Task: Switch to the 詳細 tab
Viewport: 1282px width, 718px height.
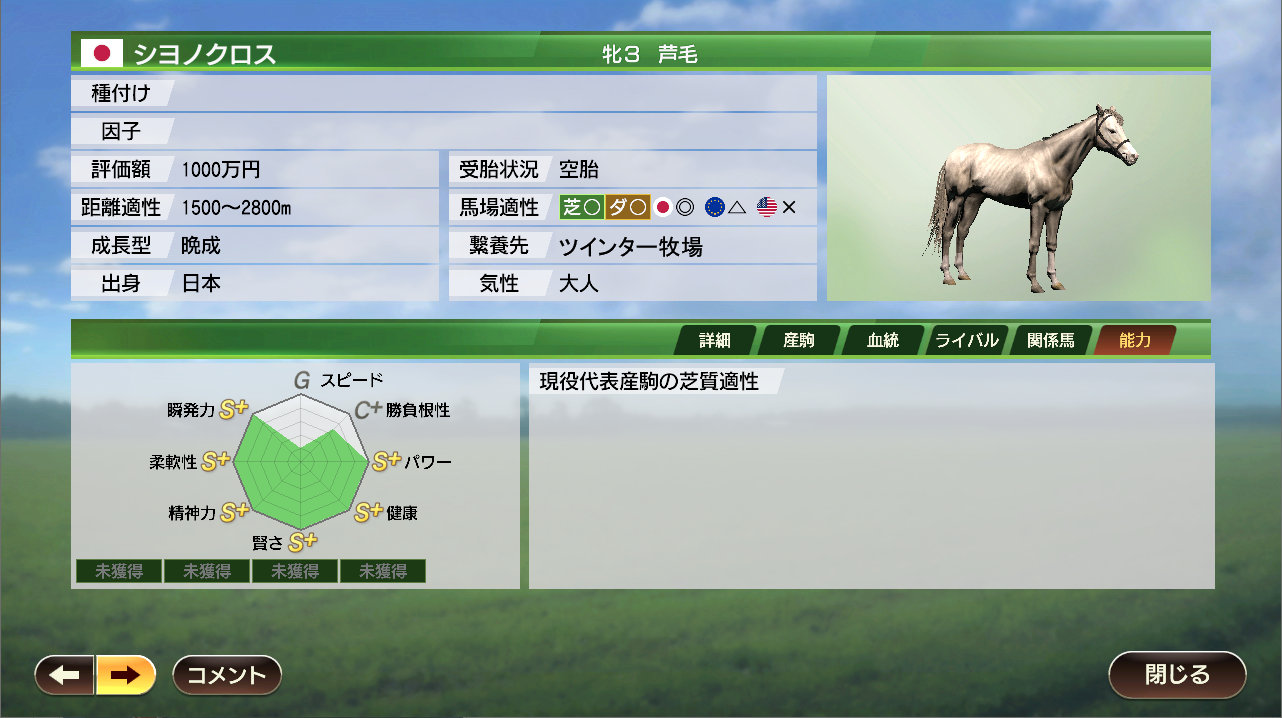Action: point(714,340)
